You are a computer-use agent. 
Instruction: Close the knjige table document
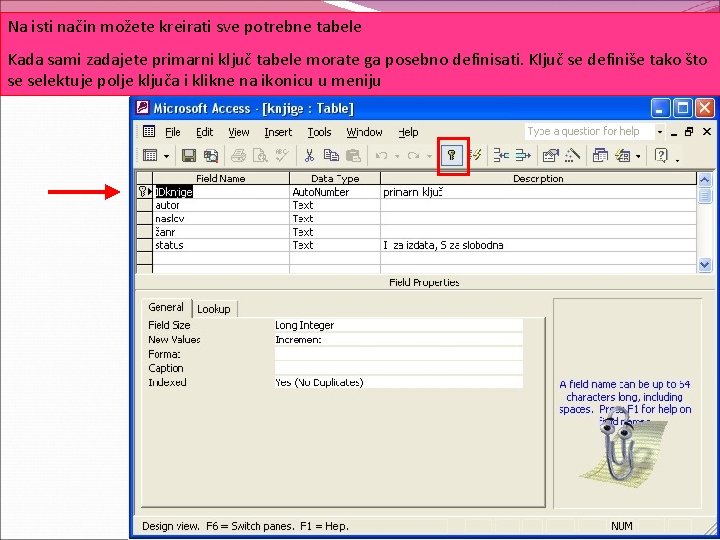coord(707,132)
